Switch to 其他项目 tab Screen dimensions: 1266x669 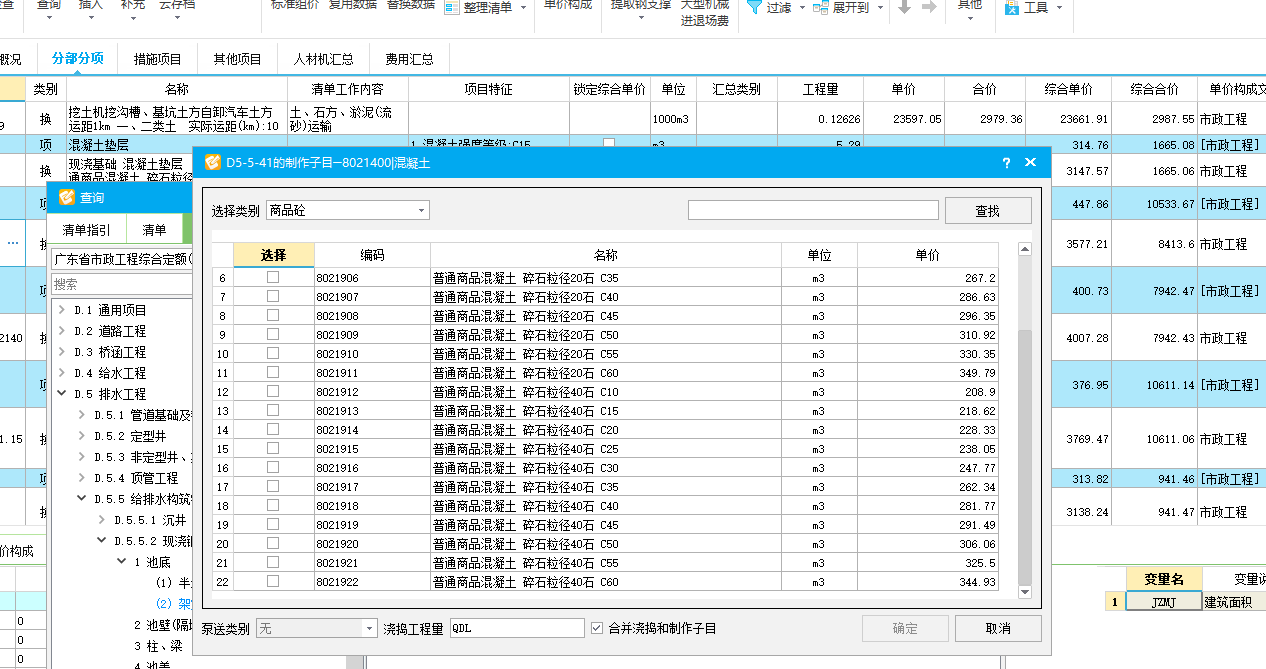click(x=237, y=59)
